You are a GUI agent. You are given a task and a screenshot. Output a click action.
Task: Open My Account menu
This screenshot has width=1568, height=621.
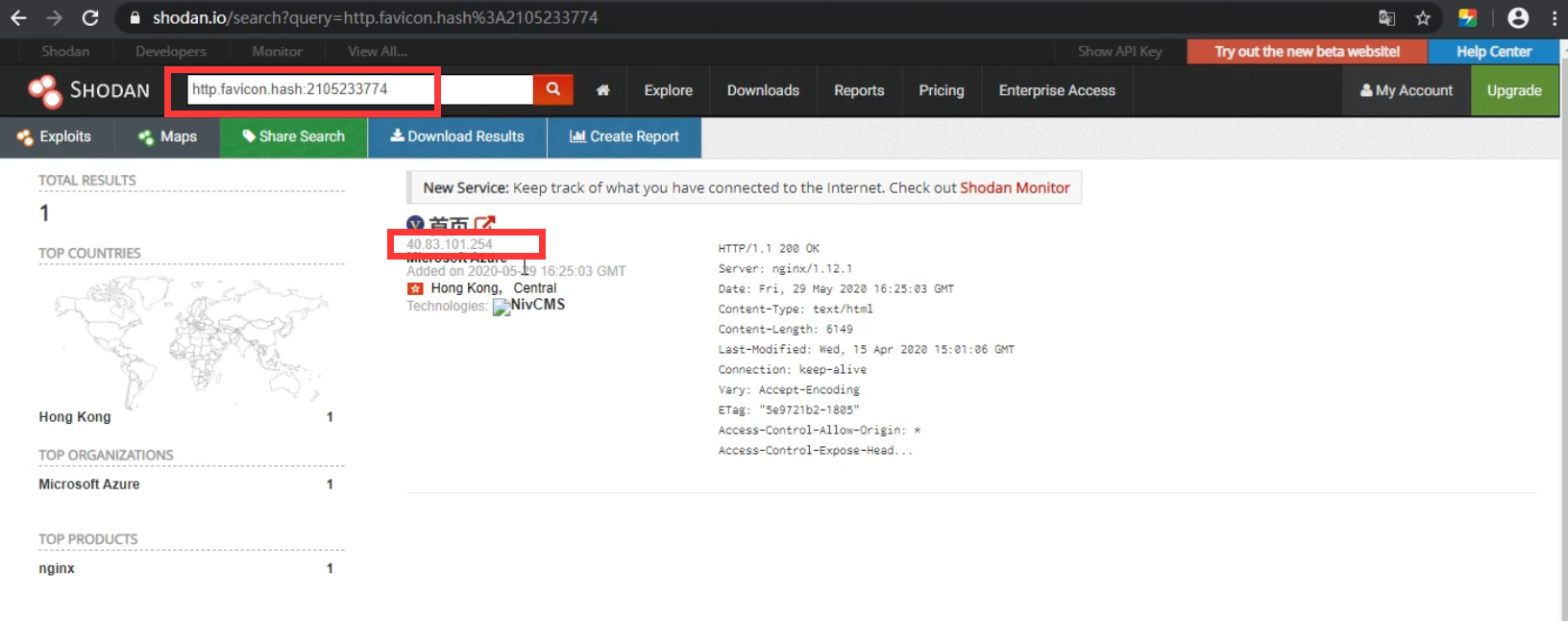(x=1407, y=90)
